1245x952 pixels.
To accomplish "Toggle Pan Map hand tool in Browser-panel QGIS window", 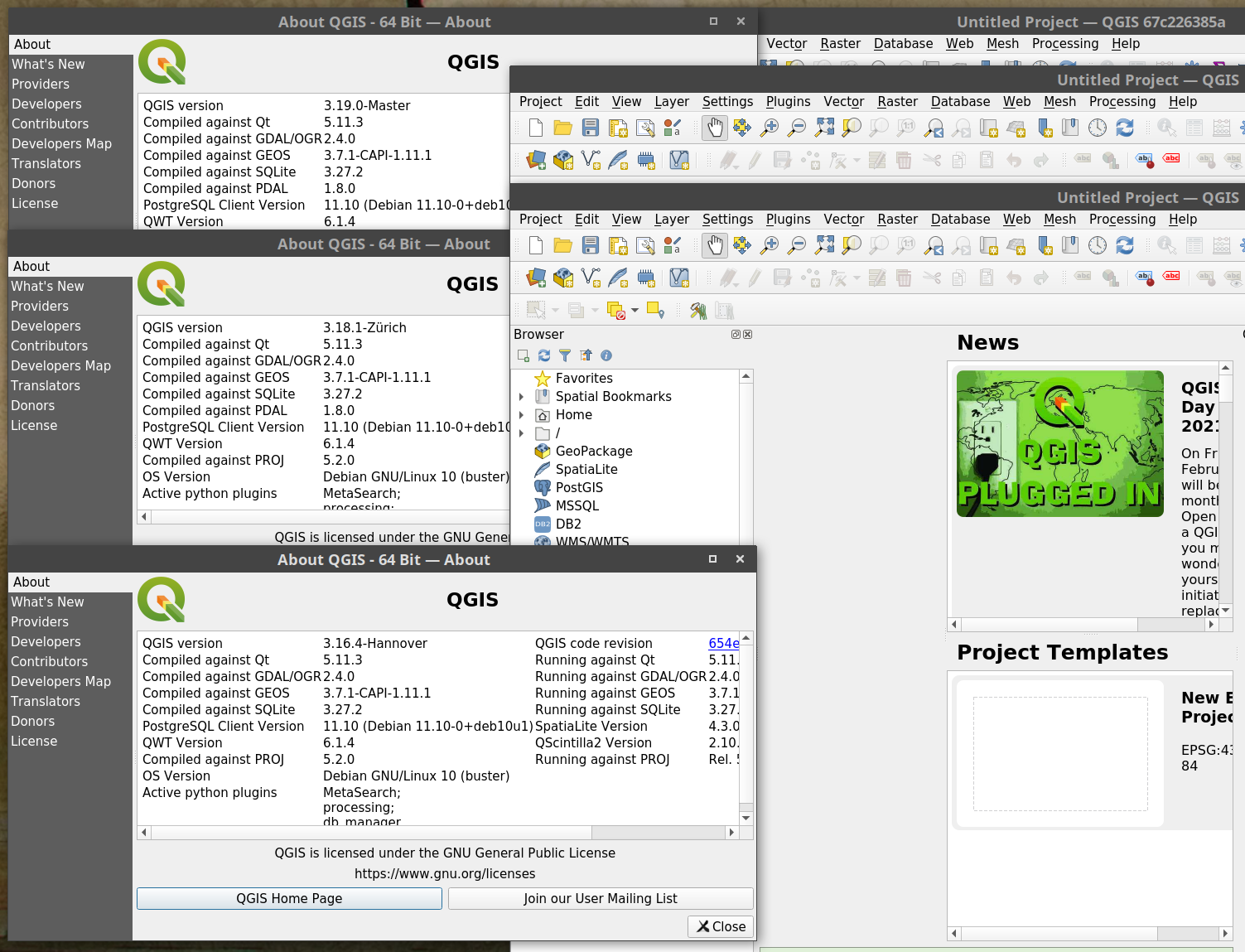I will [715, 245].
